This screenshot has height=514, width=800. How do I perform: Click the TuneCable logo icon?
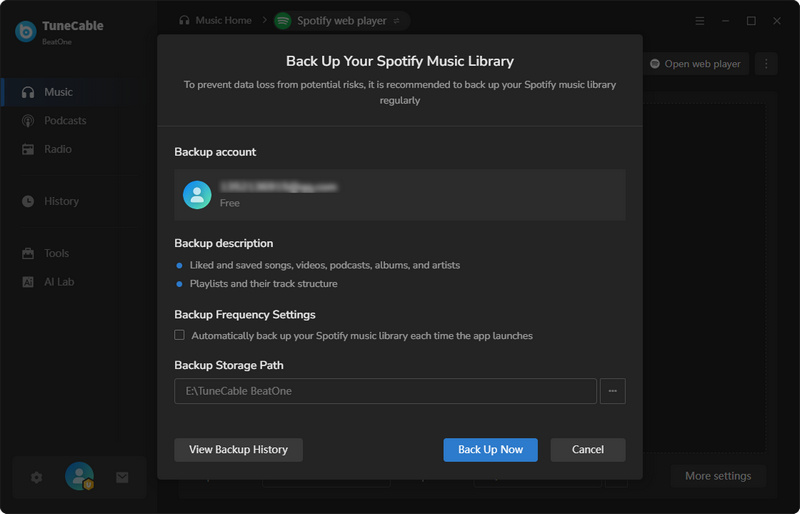[x=26, y=32]
